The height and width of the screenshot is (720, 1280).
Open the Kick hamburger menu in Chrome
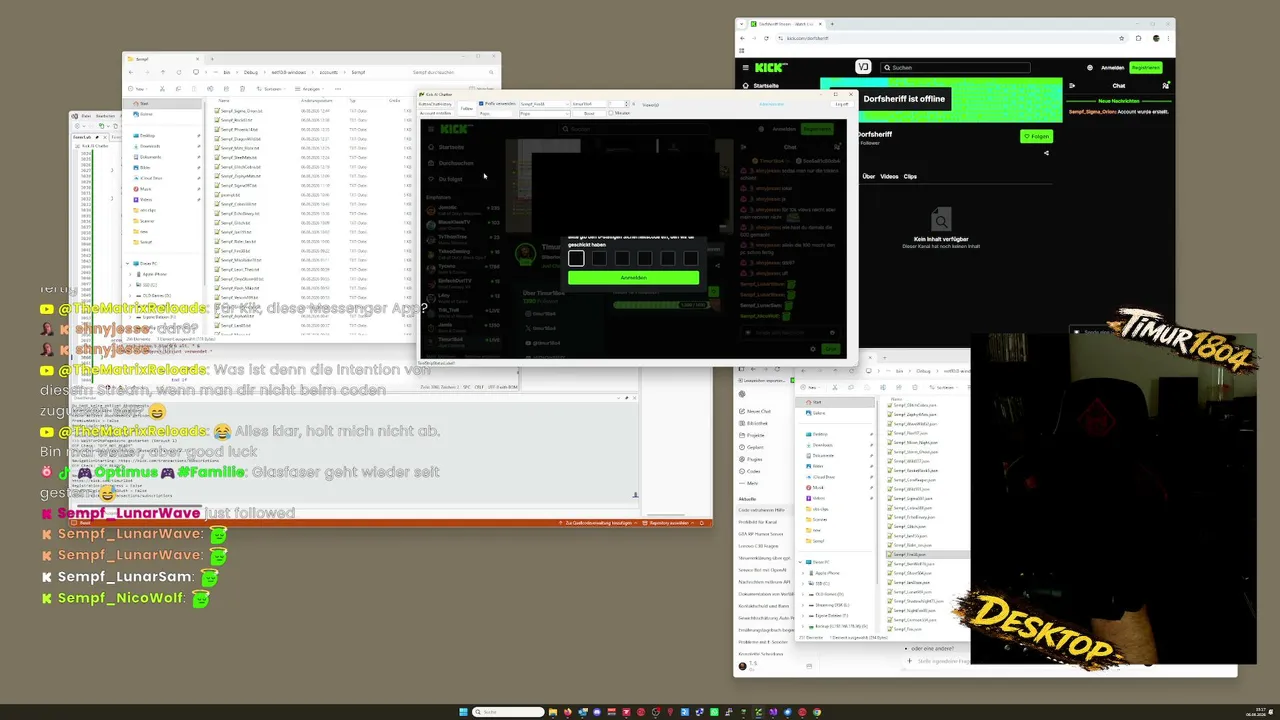click(745, 67)
